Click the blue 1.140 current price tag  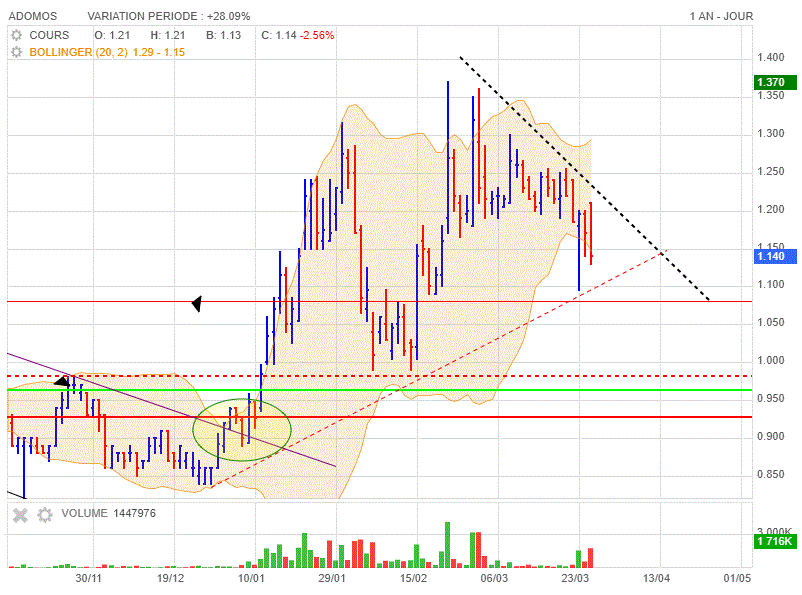pyautogui.click(x=775, y=256)
